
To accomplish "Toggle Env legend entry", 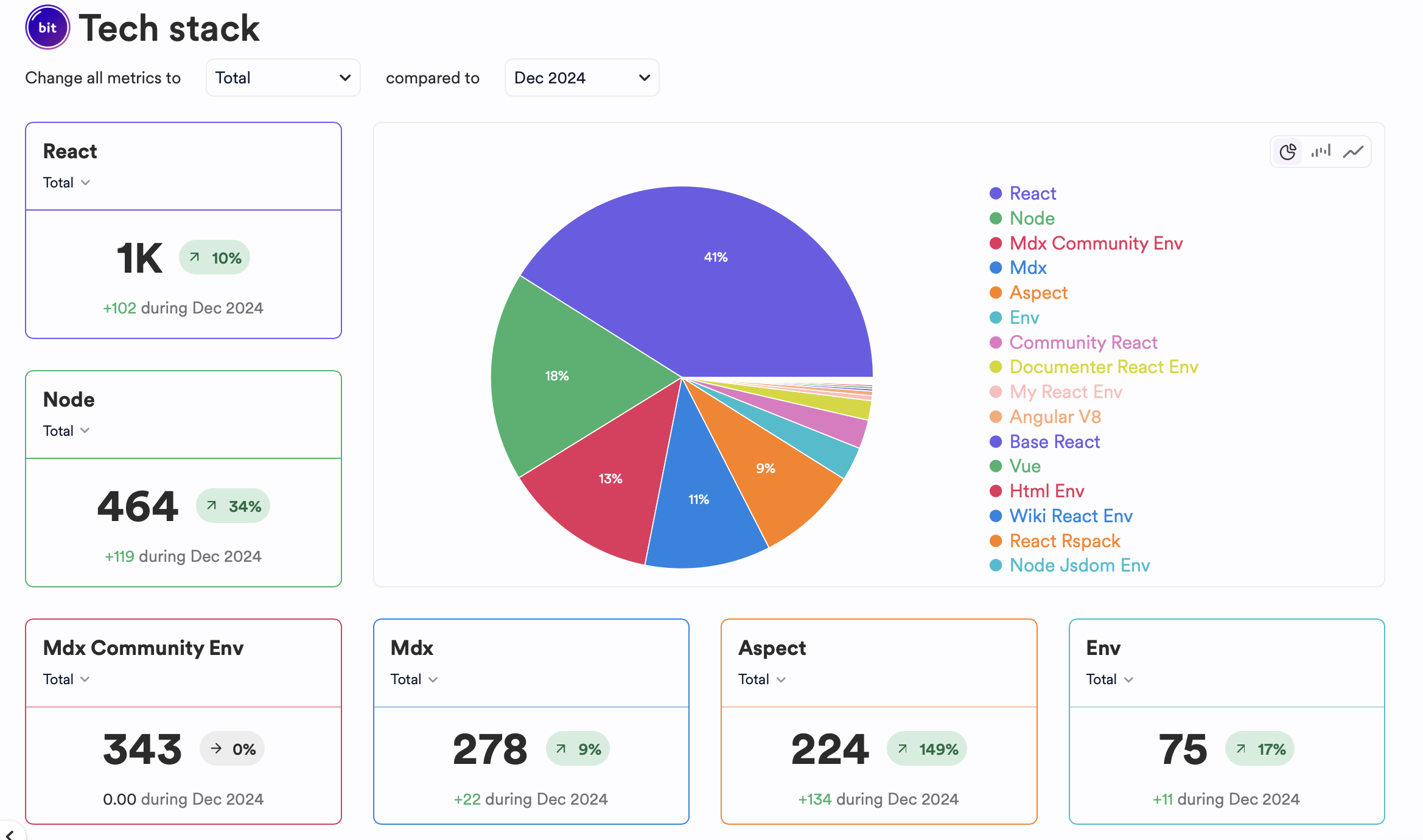I will pyautogui.click(x=1015, y=317).
